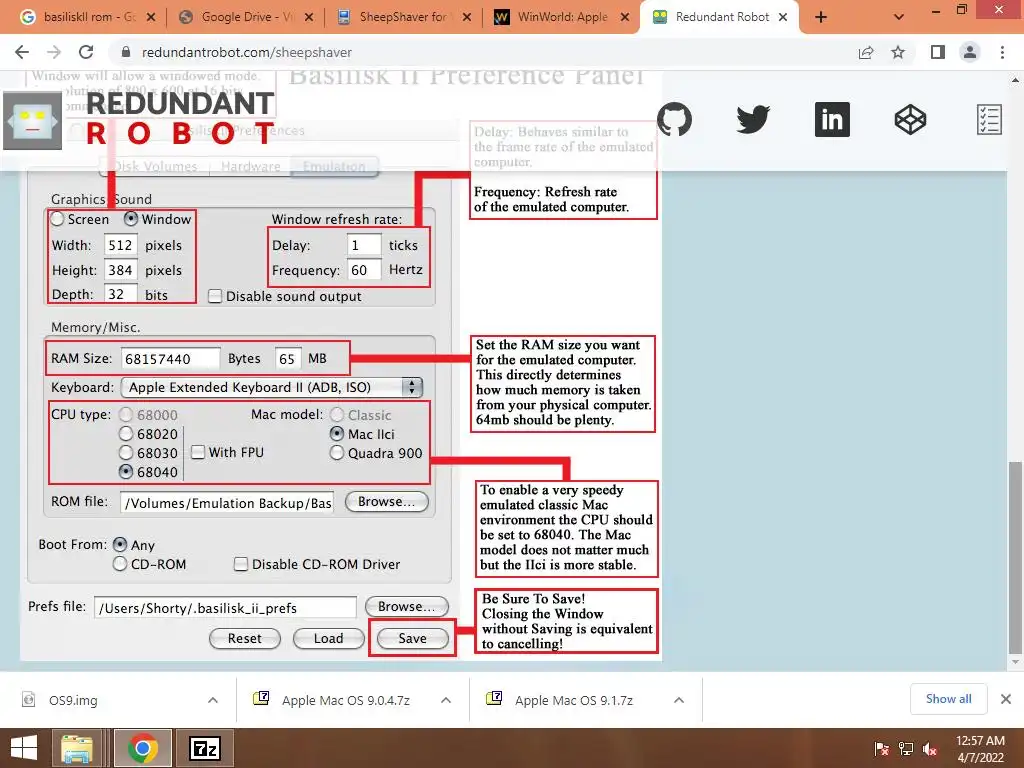1024x768 pixels.
Task: Close the downloads bar with the X
Action: click(1006, 699)
